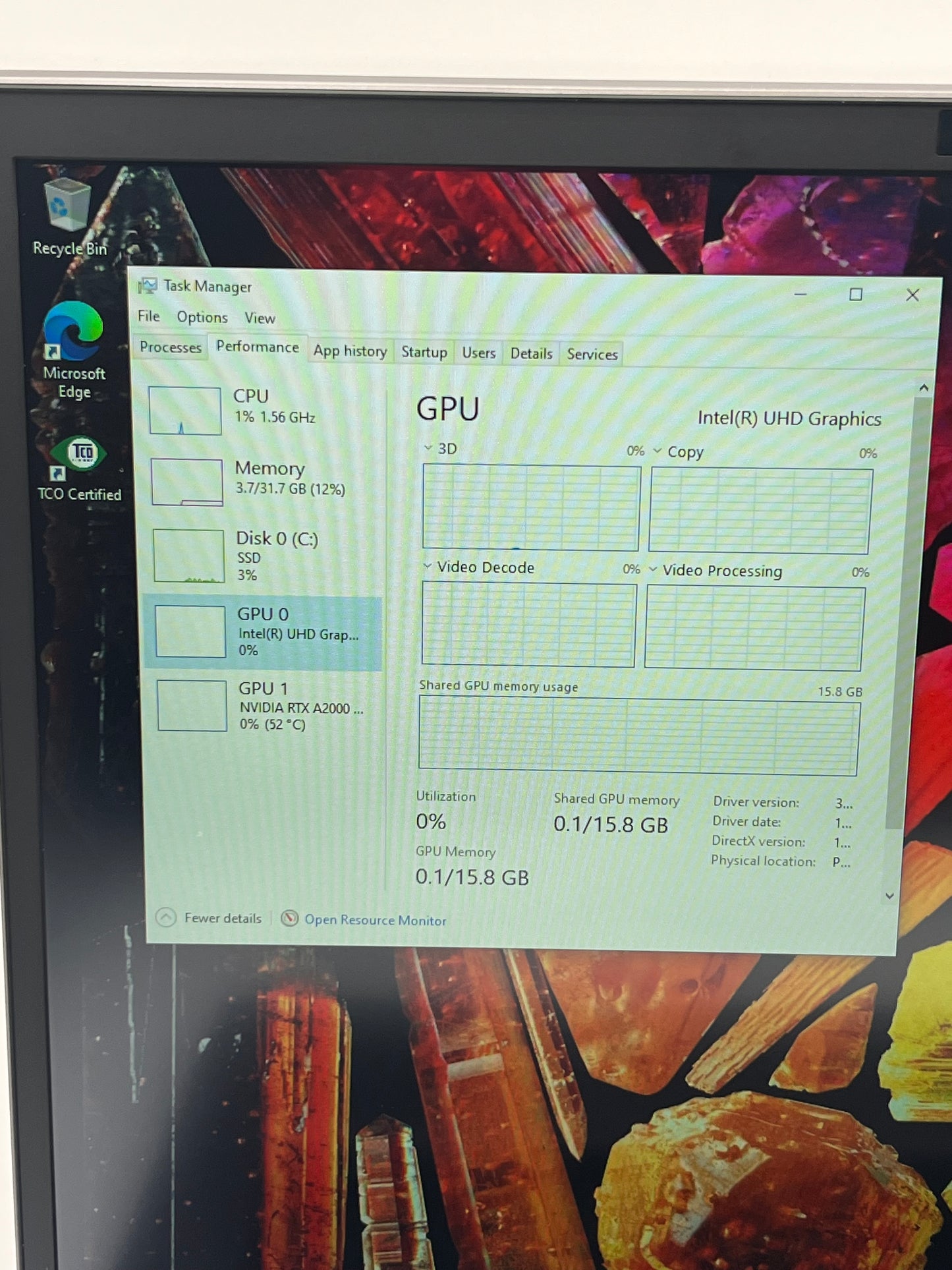Click the "Disk 0 (C:)" label
This screenshot has width=952, height=1270.
click(277, 539)
